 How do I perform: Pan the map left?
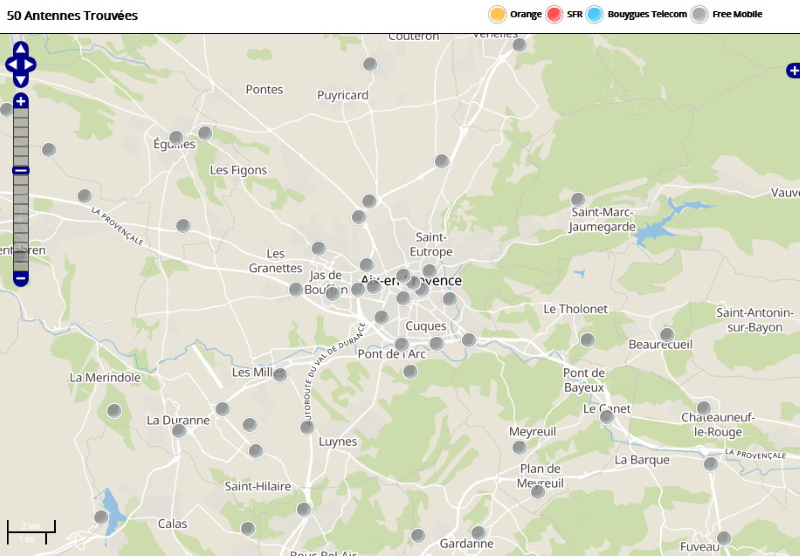click(10, 65)
